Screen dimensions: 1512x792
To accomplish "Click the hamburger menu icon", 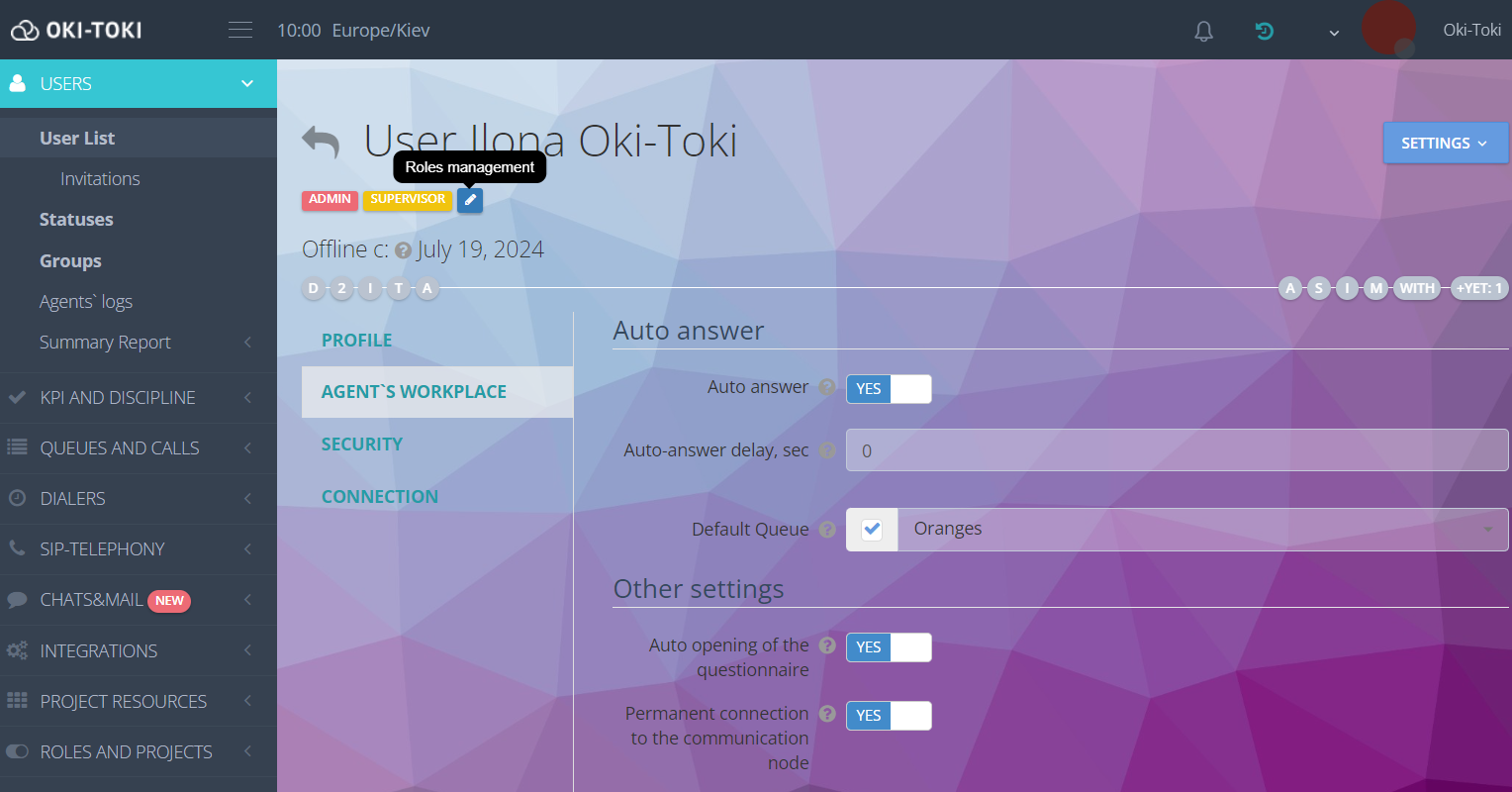I will pyautogui.click(x=240, y=31).
